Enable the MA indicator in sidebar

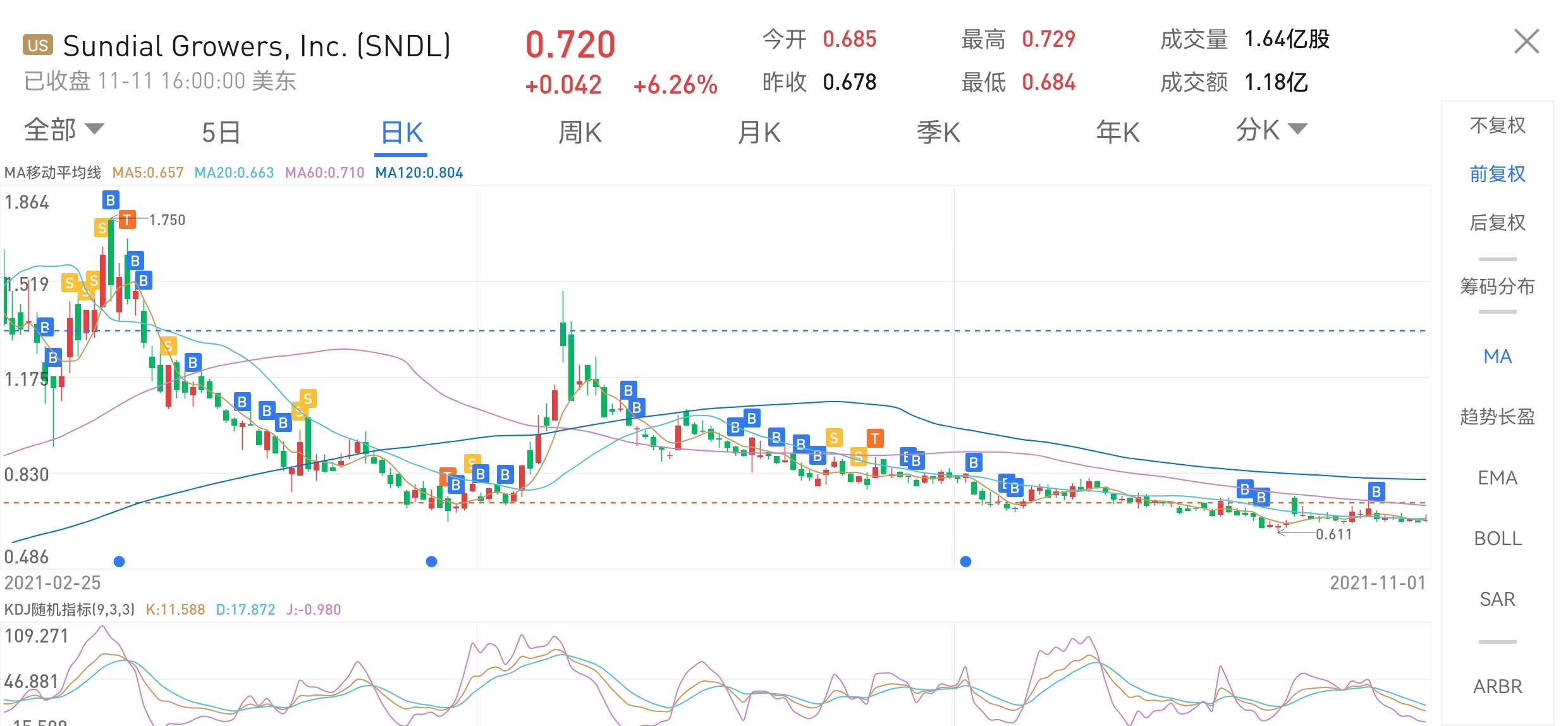point(1497,356)
